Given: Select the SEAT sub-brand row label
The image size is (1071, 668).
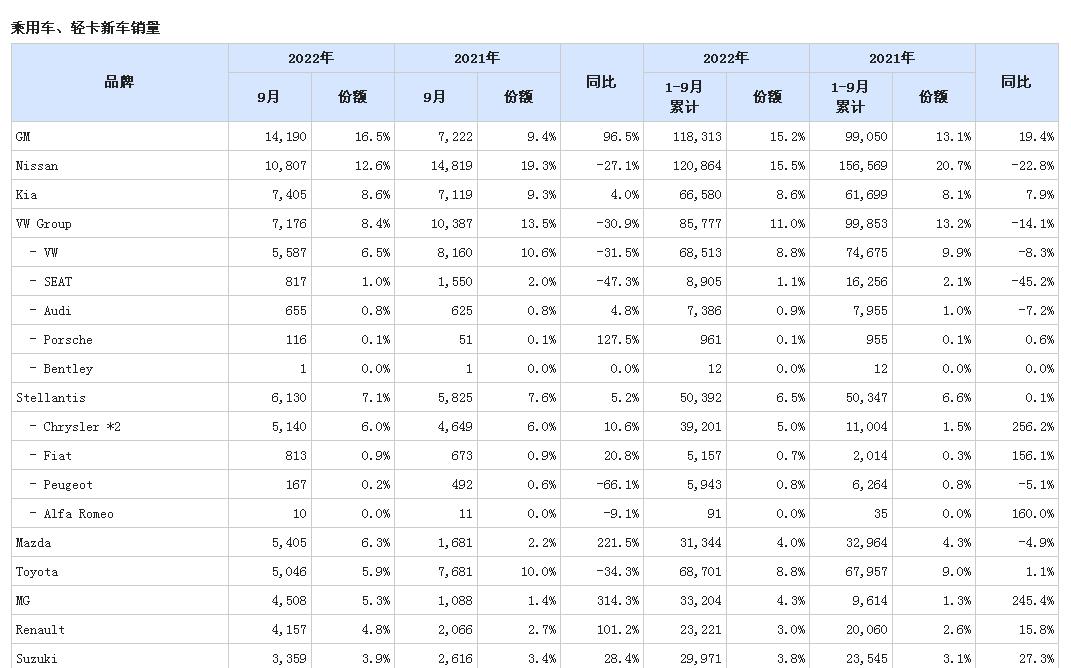Looking at the screenshot, I should pyautogui.click(x=57, y=282).
